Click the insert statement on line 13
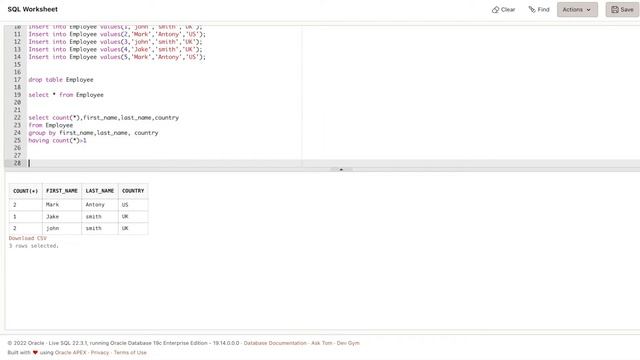640x360 pixels. 115,49
